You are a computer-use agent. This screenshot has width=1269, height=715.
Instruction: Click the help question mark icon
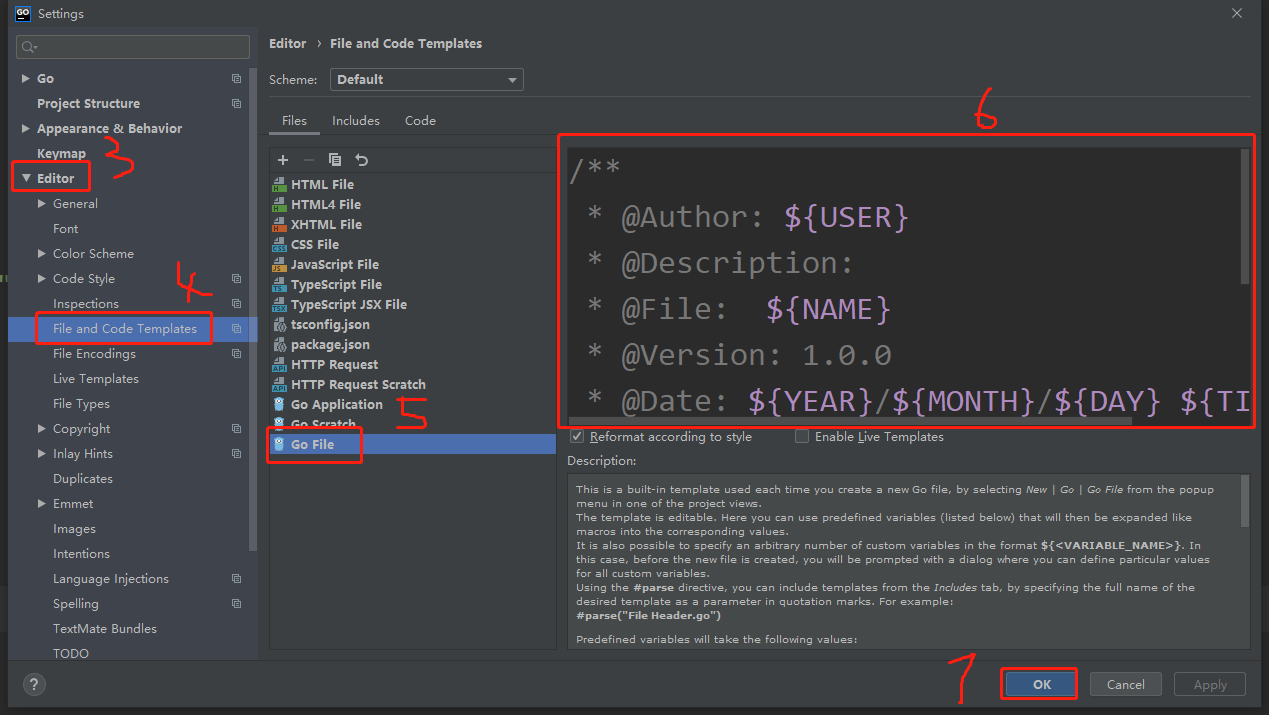(x=33, y=684)
